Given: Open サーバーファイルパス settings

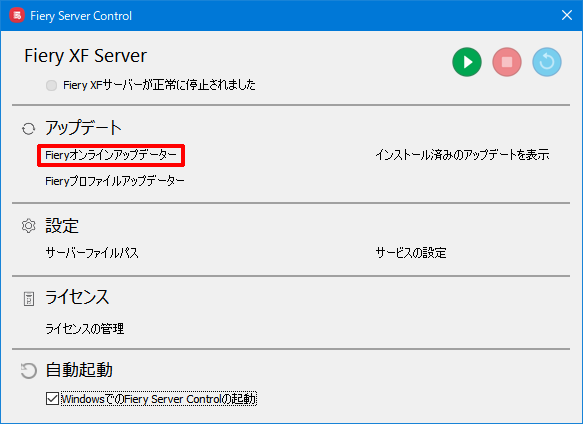Looking at the screenshot, I should 92,253.
